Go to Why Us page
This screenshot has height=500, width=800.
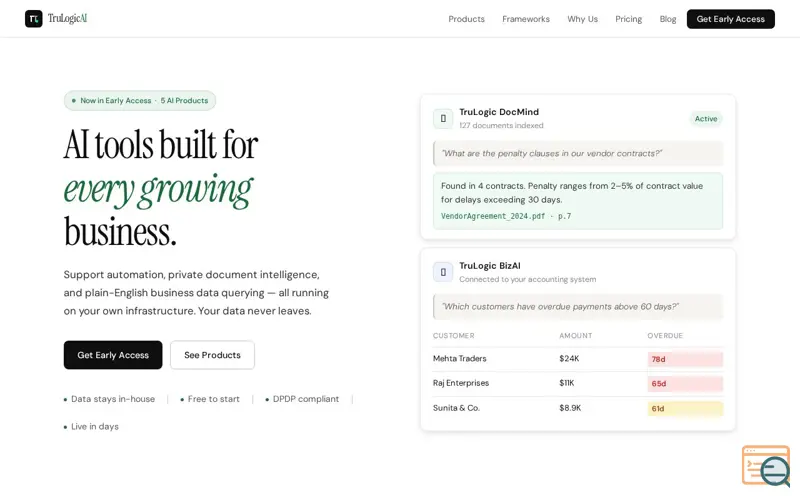(x=582, y=19)
